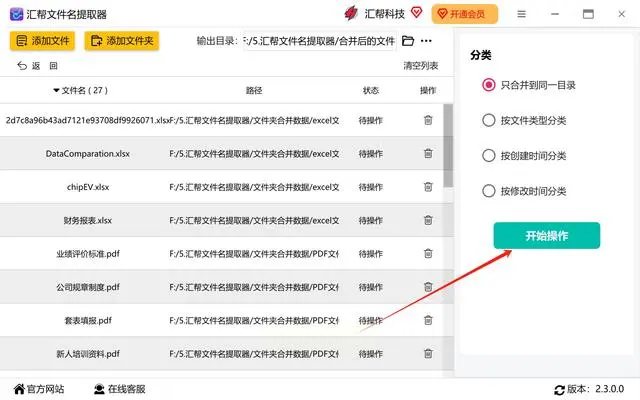Delete the 套表填报.pdf row
Image resolution: width=640 pixels, height=400 pixels.
(x=428, y=320)
